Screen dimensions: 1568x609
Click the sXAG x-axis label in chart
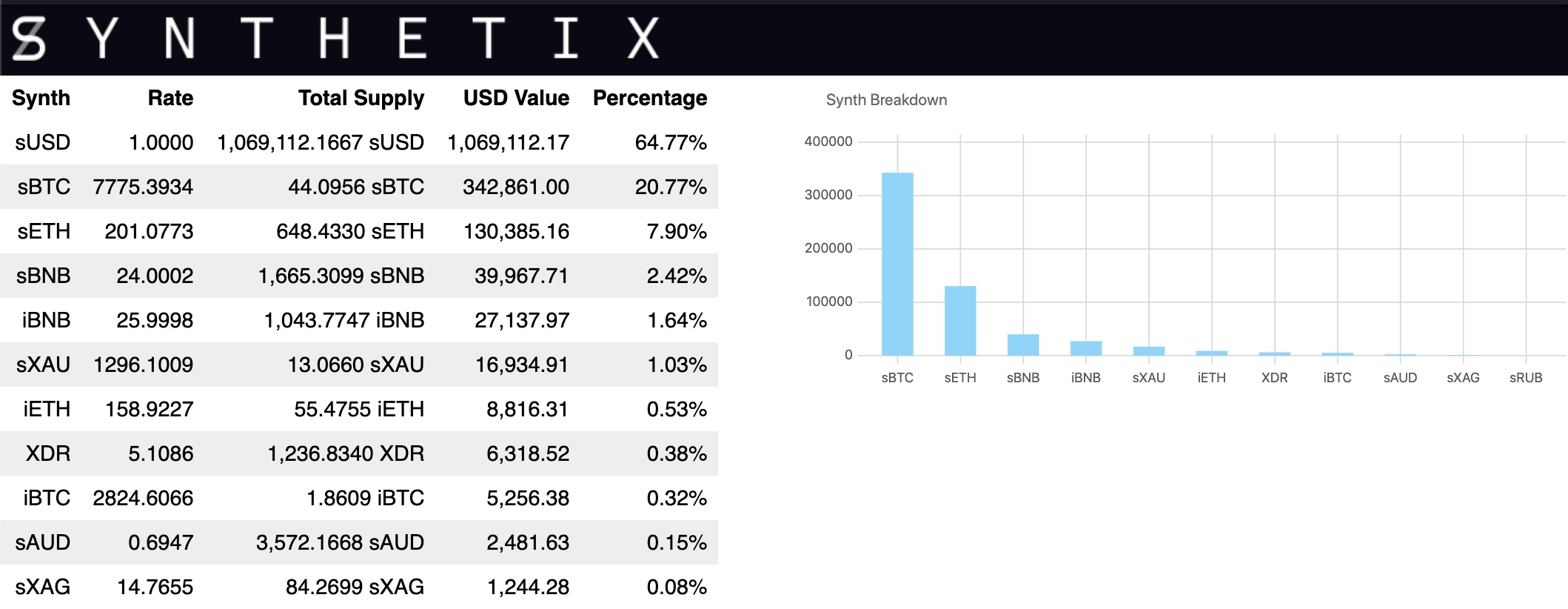(1463, 378)
